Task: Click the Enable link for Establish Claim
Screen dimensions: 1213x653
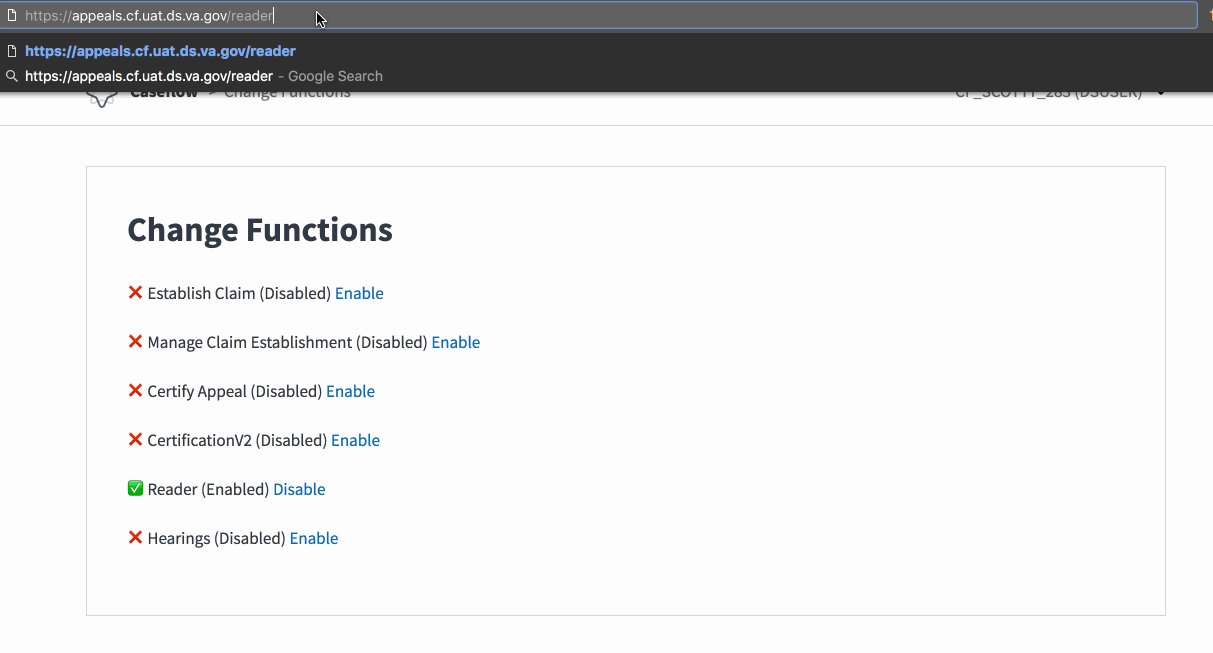Action: 359,293
